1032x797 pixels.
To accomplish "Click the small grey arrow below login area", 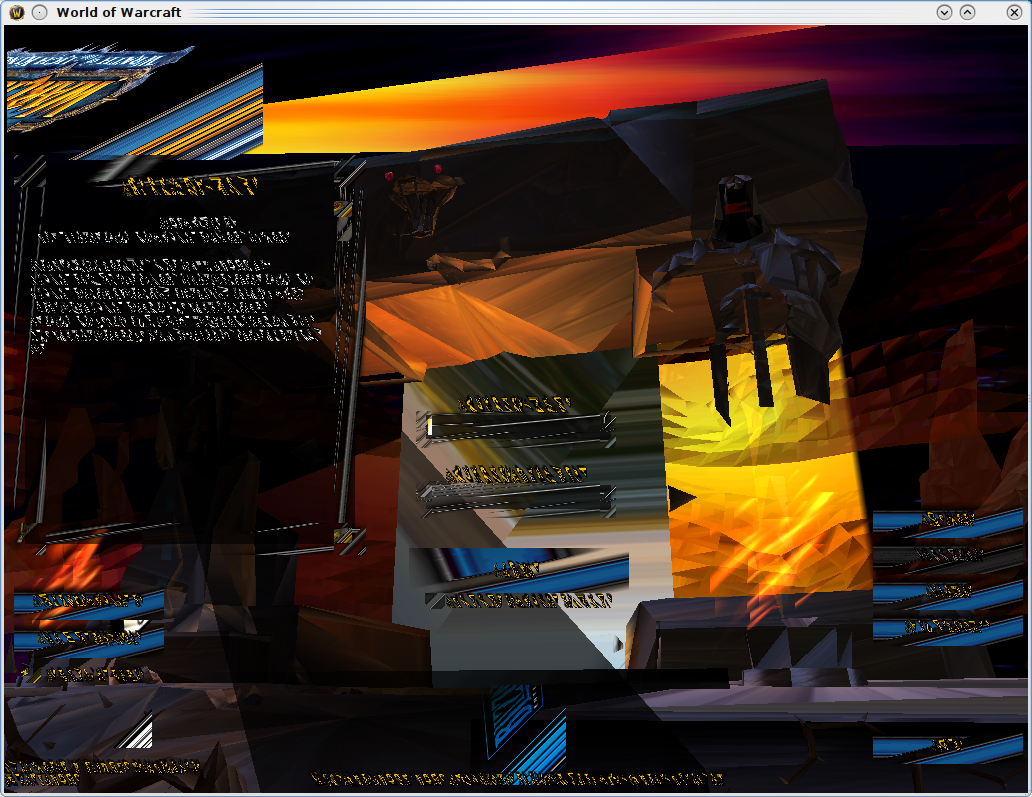I will pos(620,645).
